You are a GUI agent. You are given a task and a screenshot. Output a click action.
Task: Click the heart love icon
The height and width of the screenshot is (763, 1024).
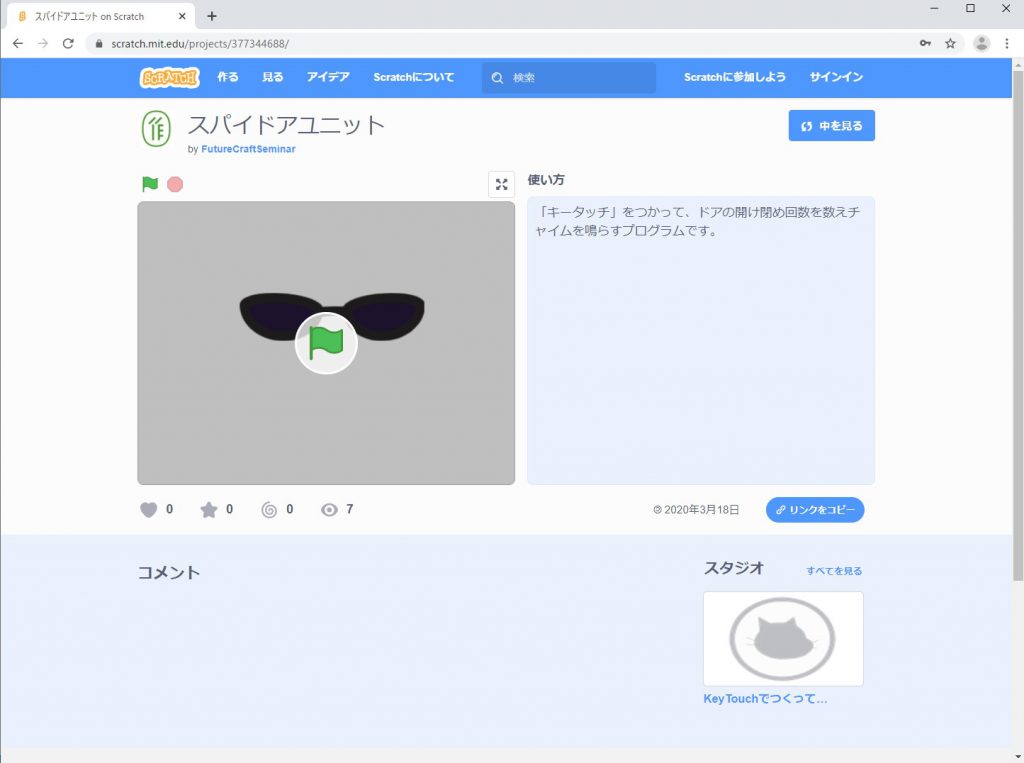click(x=149, y=510)
